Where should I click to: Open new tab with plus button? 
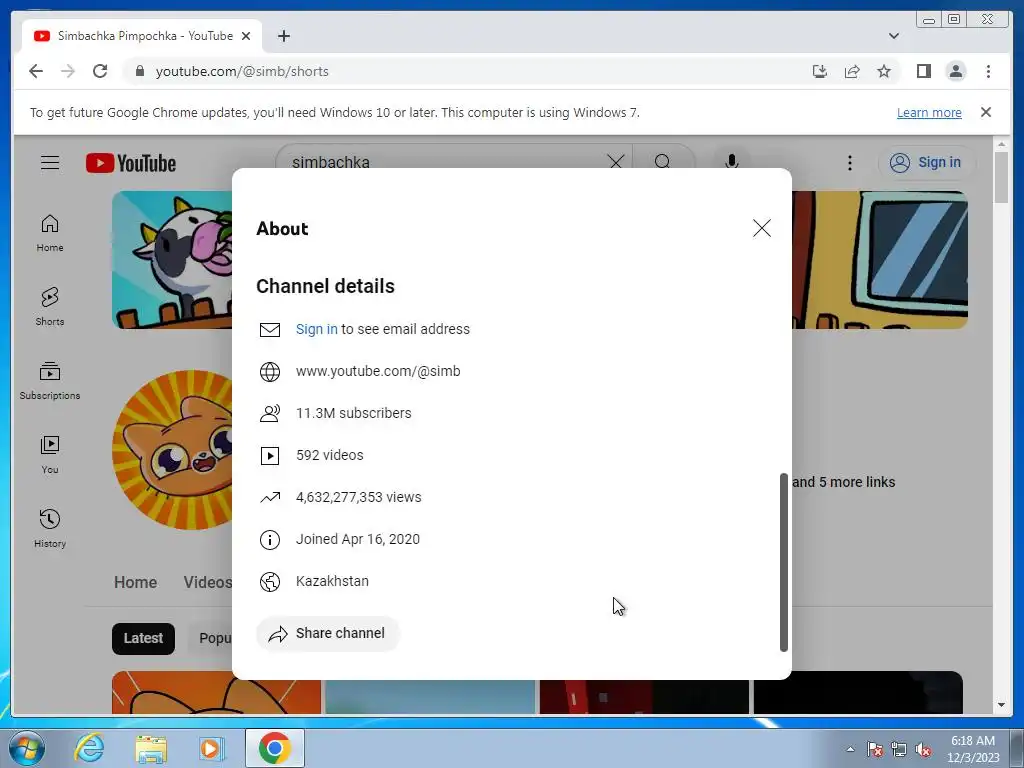(x=283, y=36)
